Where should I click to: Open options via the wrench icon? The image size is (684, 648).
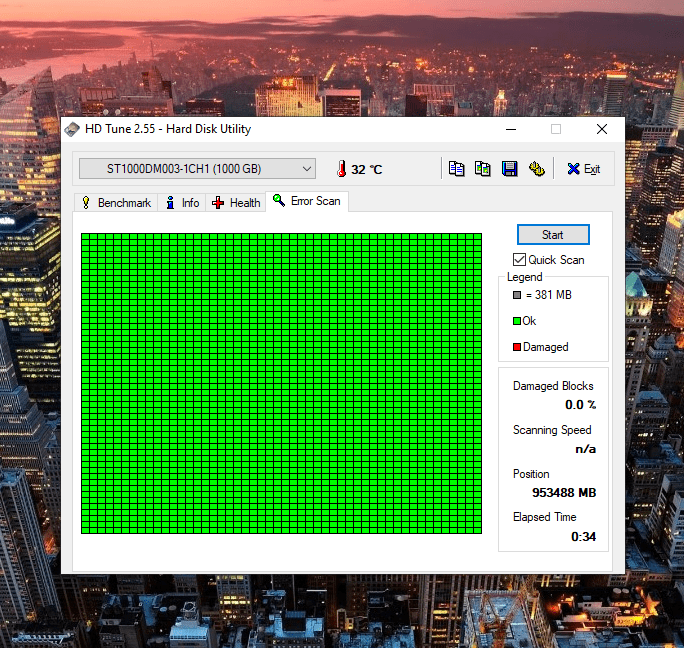tap(537, 168)
